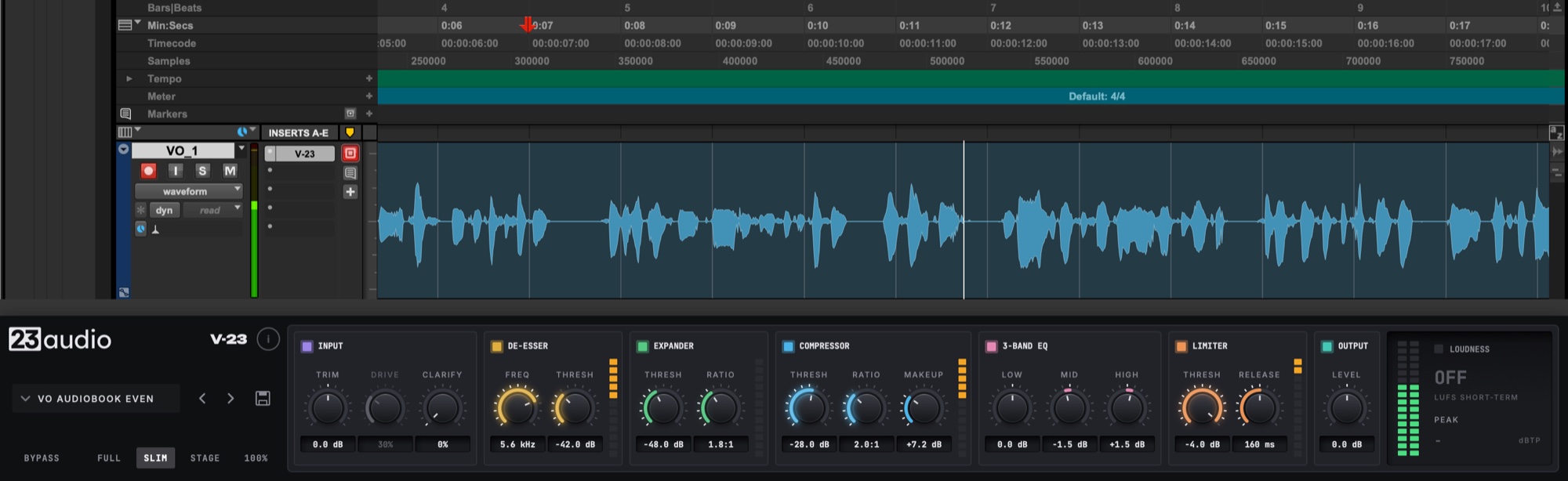Open the VO_1 track name dropdown arrow
1568x481 pixels.
tap(241, 148)
